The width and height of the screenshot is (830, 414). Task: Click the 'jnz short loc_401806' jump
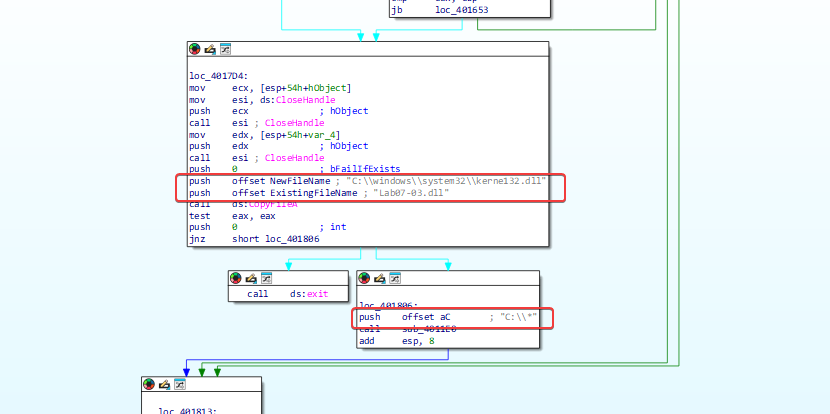(x=254, y=239)
